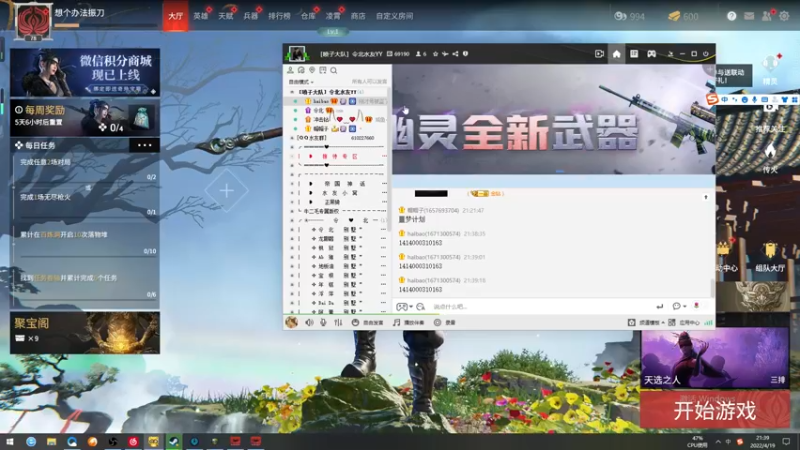Viewport: 800px width, 450px height.
Task: Open the 天赋 talents tab
Action: coord(226,16)
